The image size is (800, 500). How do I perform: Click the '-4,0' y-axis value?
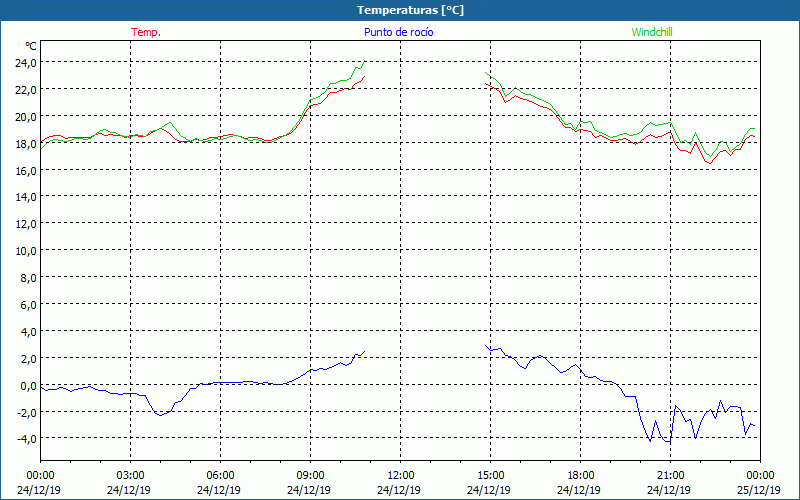[x=27, y=440]
